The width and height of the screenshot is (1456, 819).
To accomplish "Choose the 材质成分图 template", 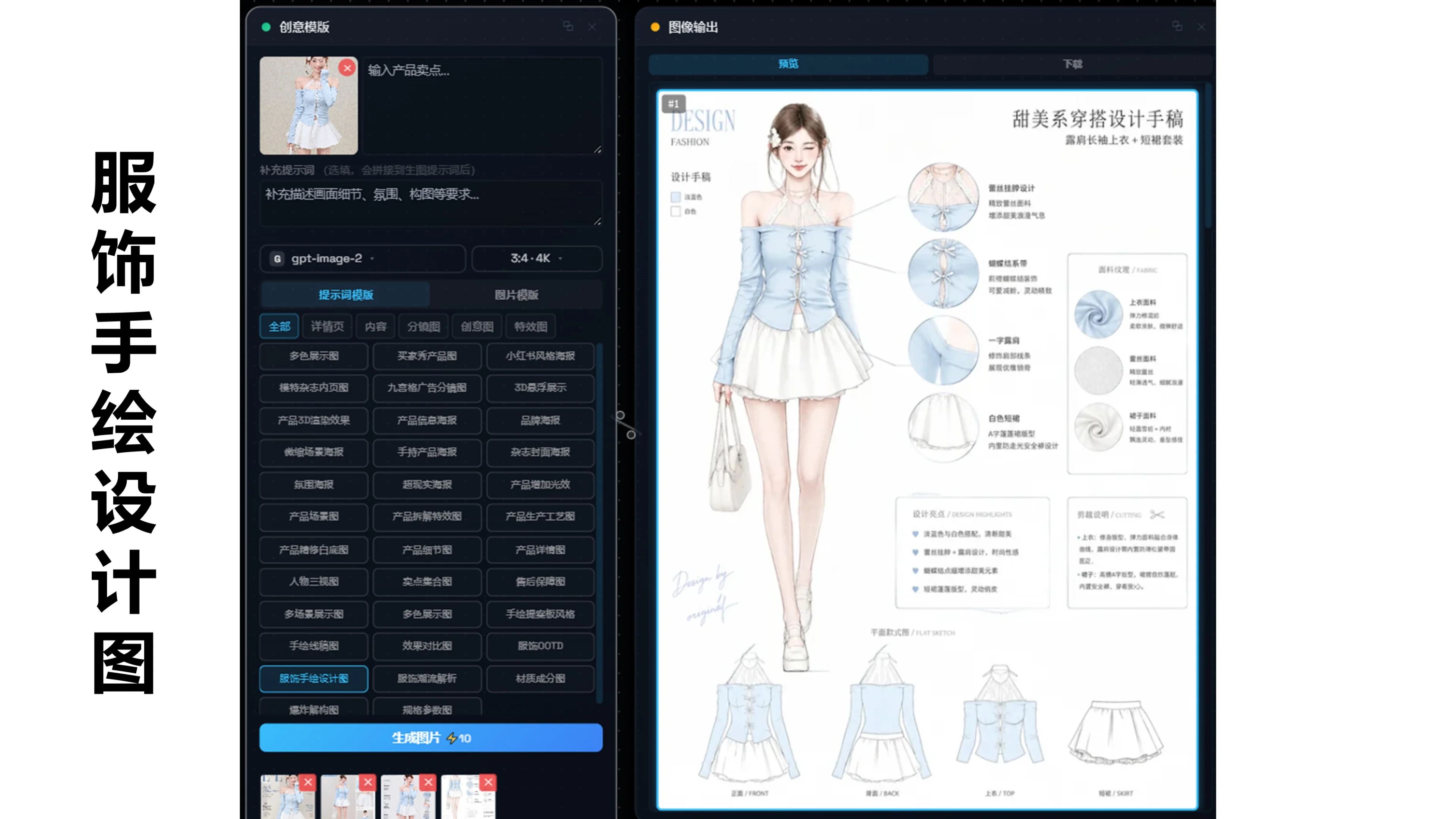I will pos(540,678).
